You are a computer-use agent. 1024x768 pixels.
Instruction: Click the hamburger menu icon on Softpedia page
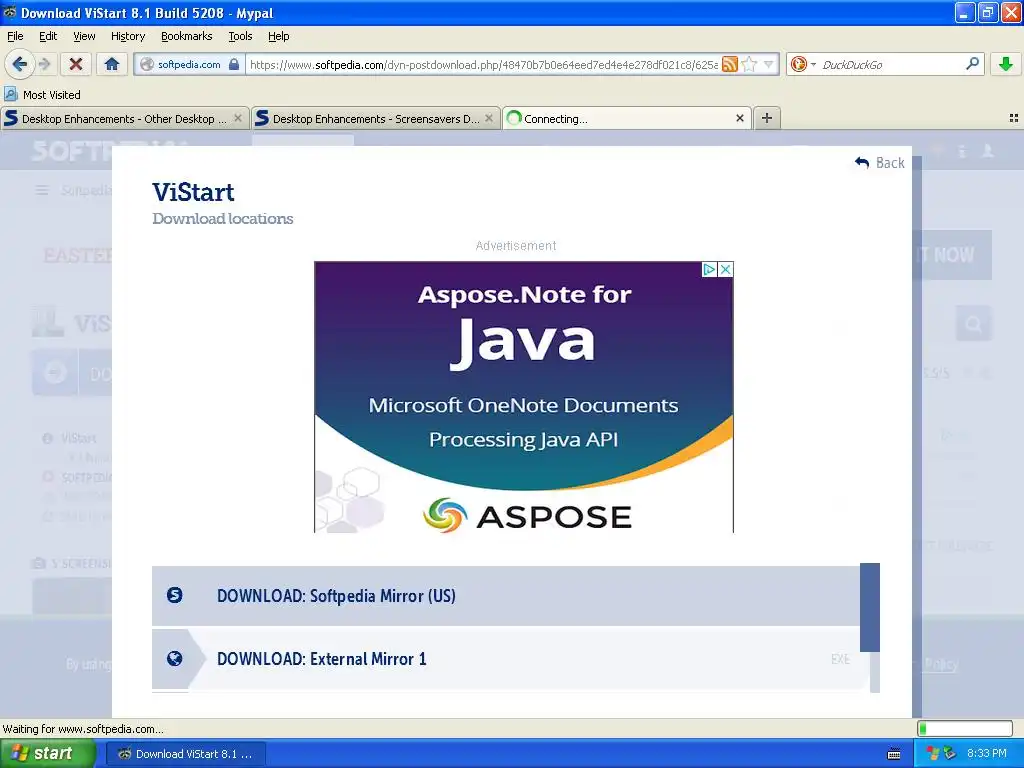(42, 190)
